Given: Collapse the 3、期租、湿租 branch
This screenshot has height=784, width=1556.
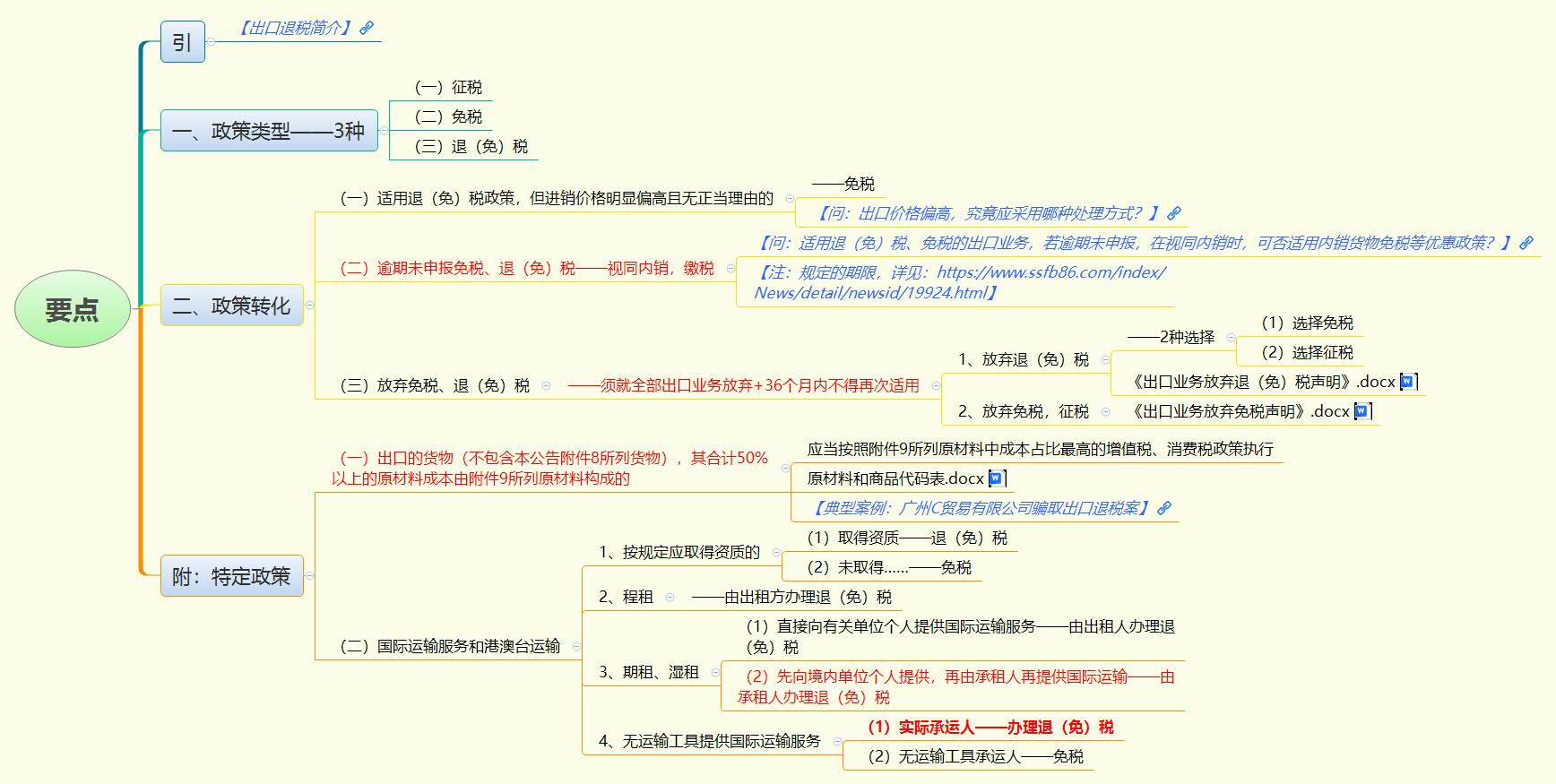Looking at the screenshot, I should pos(715,672).
